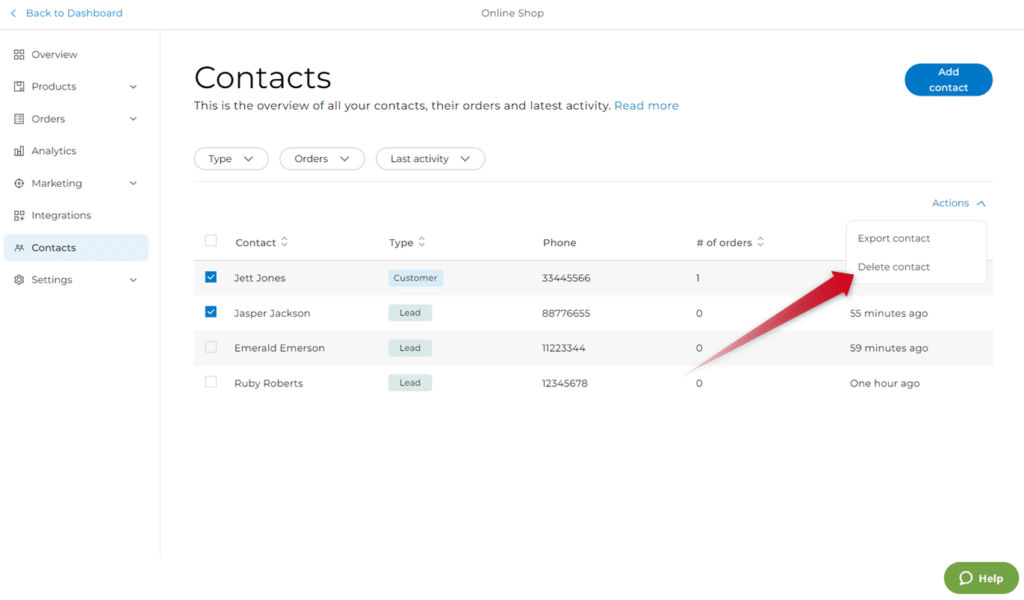Open the Last activity filter dropdown
Viewport: 1024px width, 600px height.
click(430, 159)
